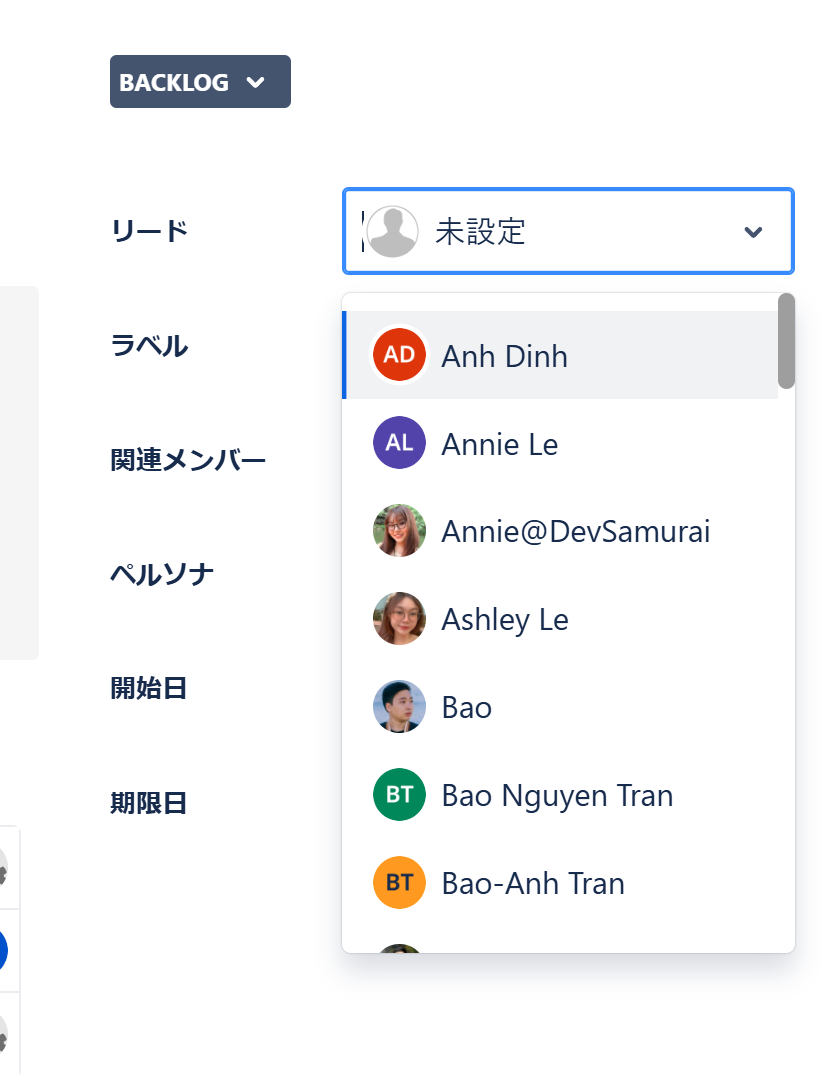Image resolution: width=839 pixels, height=1075 pixels.
Task: Click Annie Le's purple AL avatar
Action: tap(399, 443)
